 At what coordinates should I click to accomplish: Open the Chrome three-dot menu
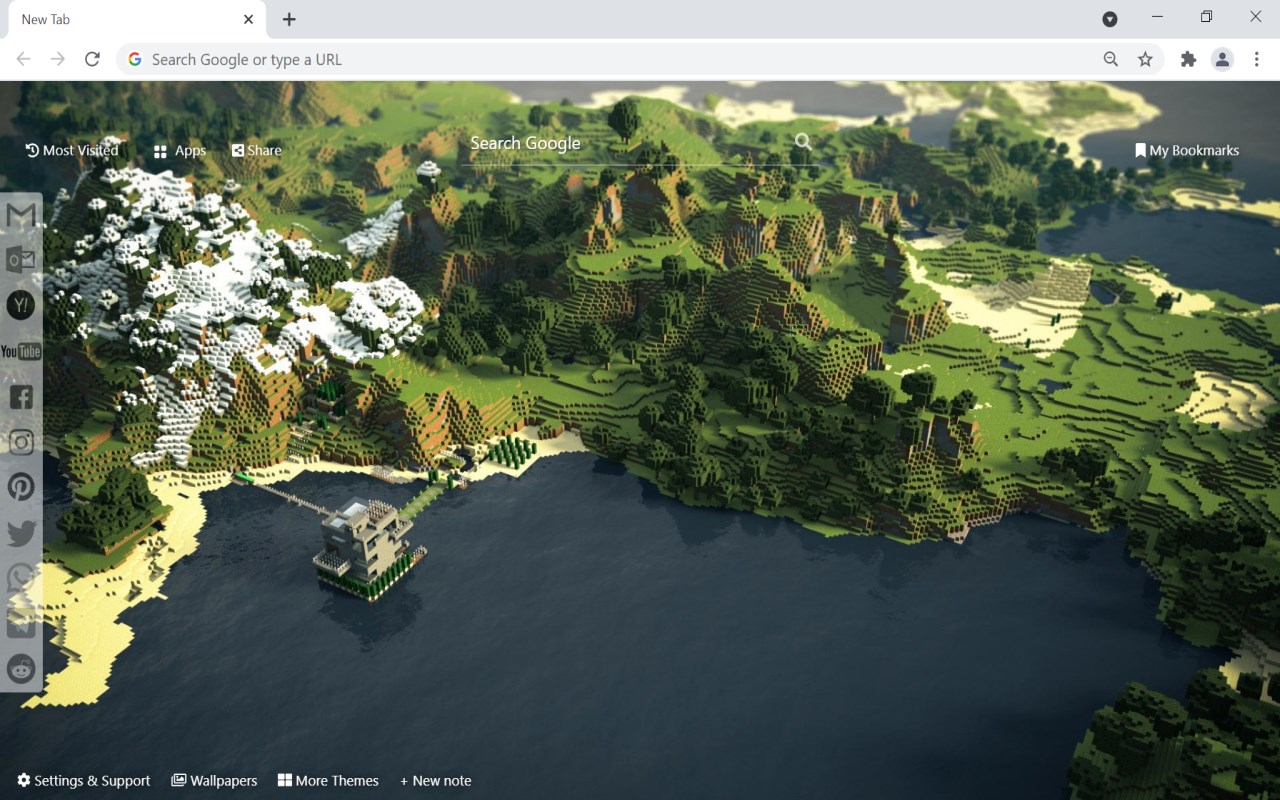pyautogui.click(x=1257, y=59)
